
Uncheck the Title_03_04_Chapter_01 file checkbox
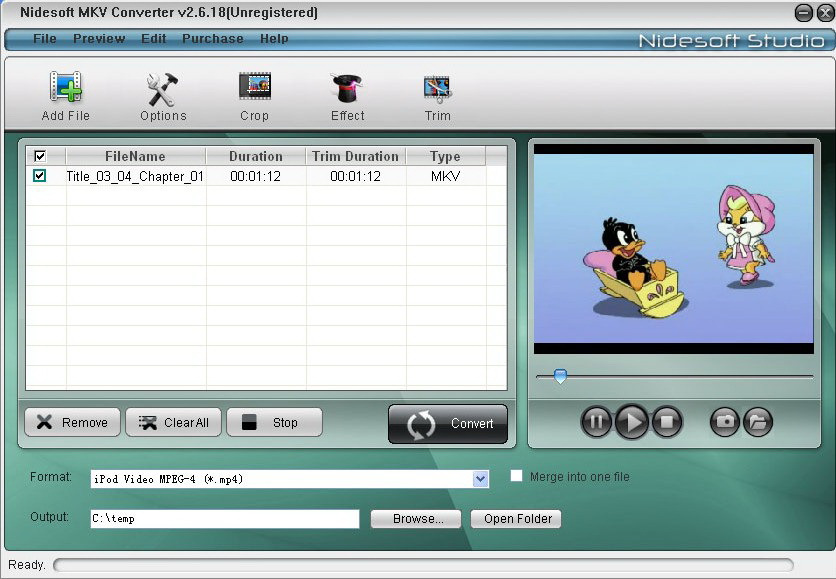pyautogui.click(x=39, y=175)
